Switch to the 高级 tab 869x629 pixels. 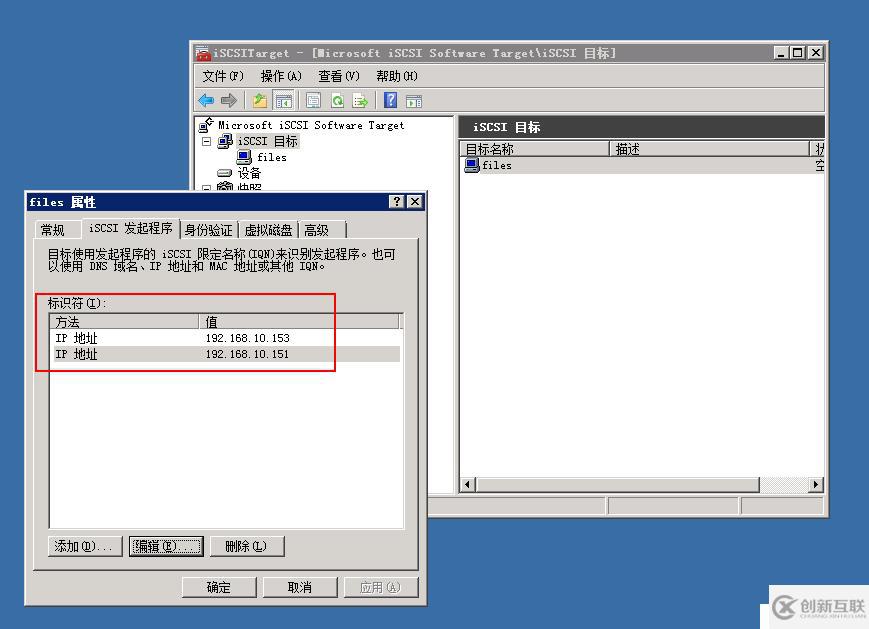[x=322, y=230]
